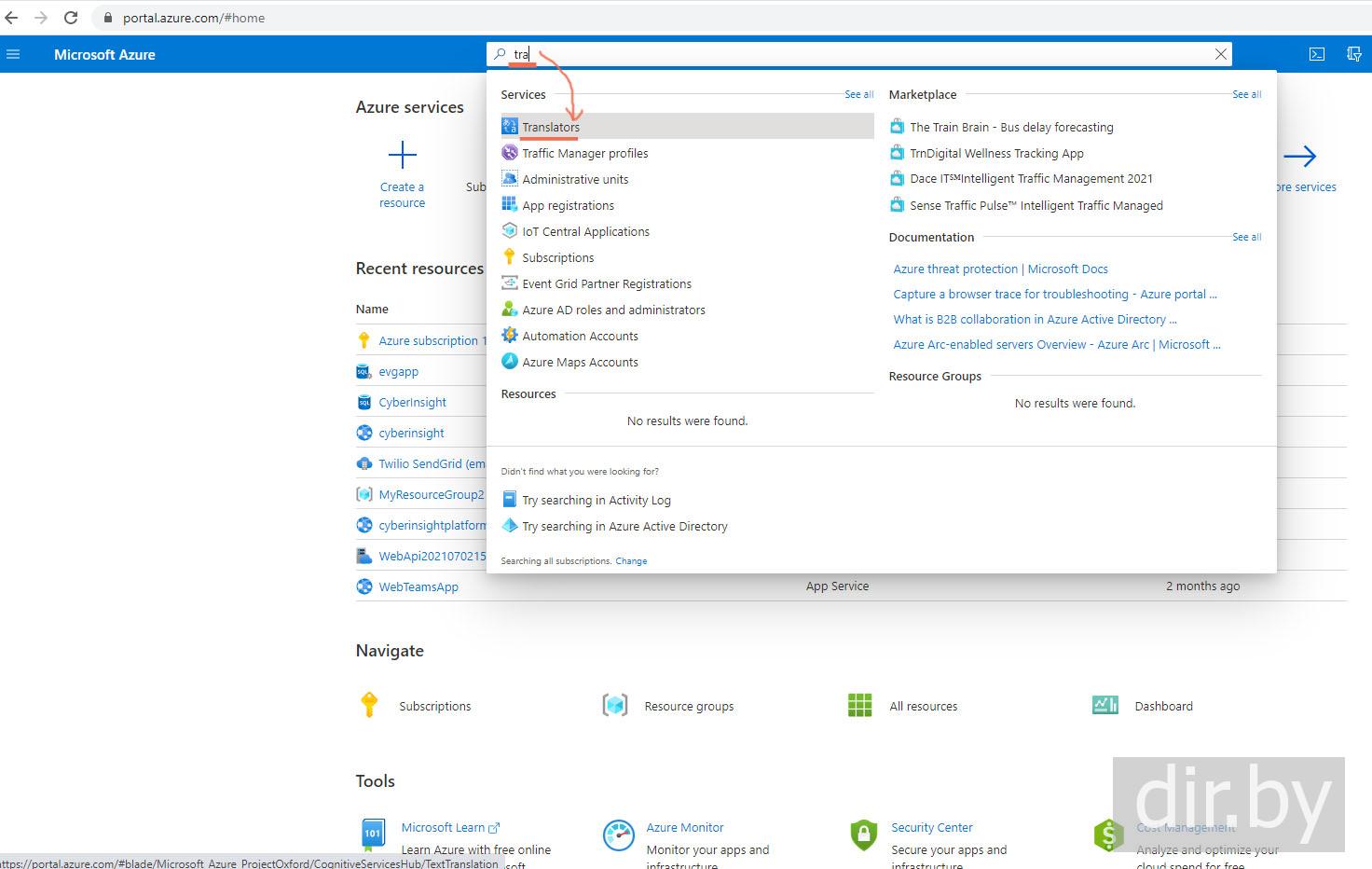This screenshot has height=869, width=1372.
Task: Click Try searching in Activity Log
Action: [x=596, y=500]
